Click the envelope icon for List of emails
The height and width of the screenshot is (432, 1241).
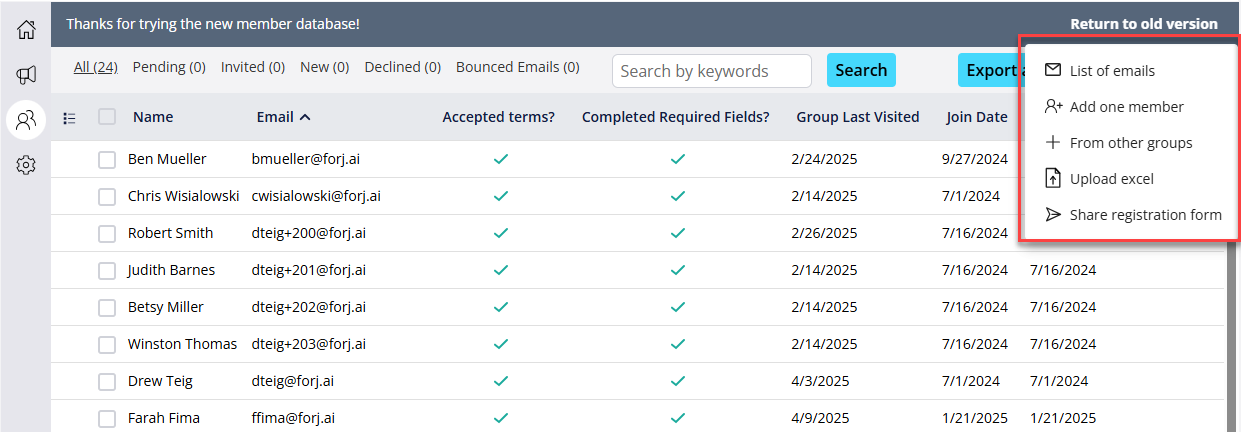(1052, 70)
